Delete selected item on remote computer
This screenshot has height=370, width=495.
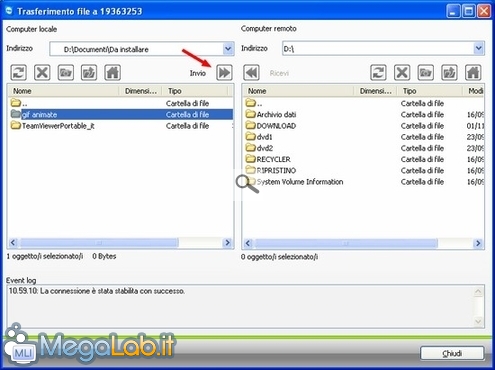point(402,72)
